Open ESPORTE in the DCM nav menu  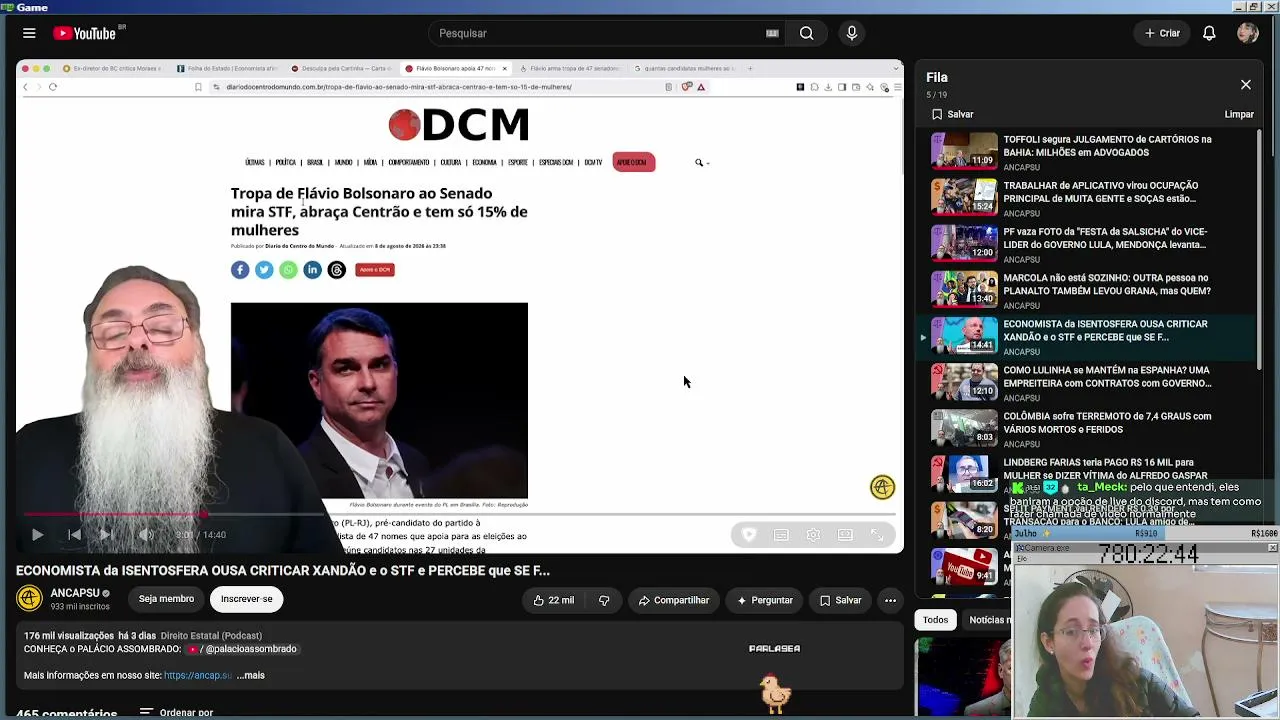pos(518,162)
